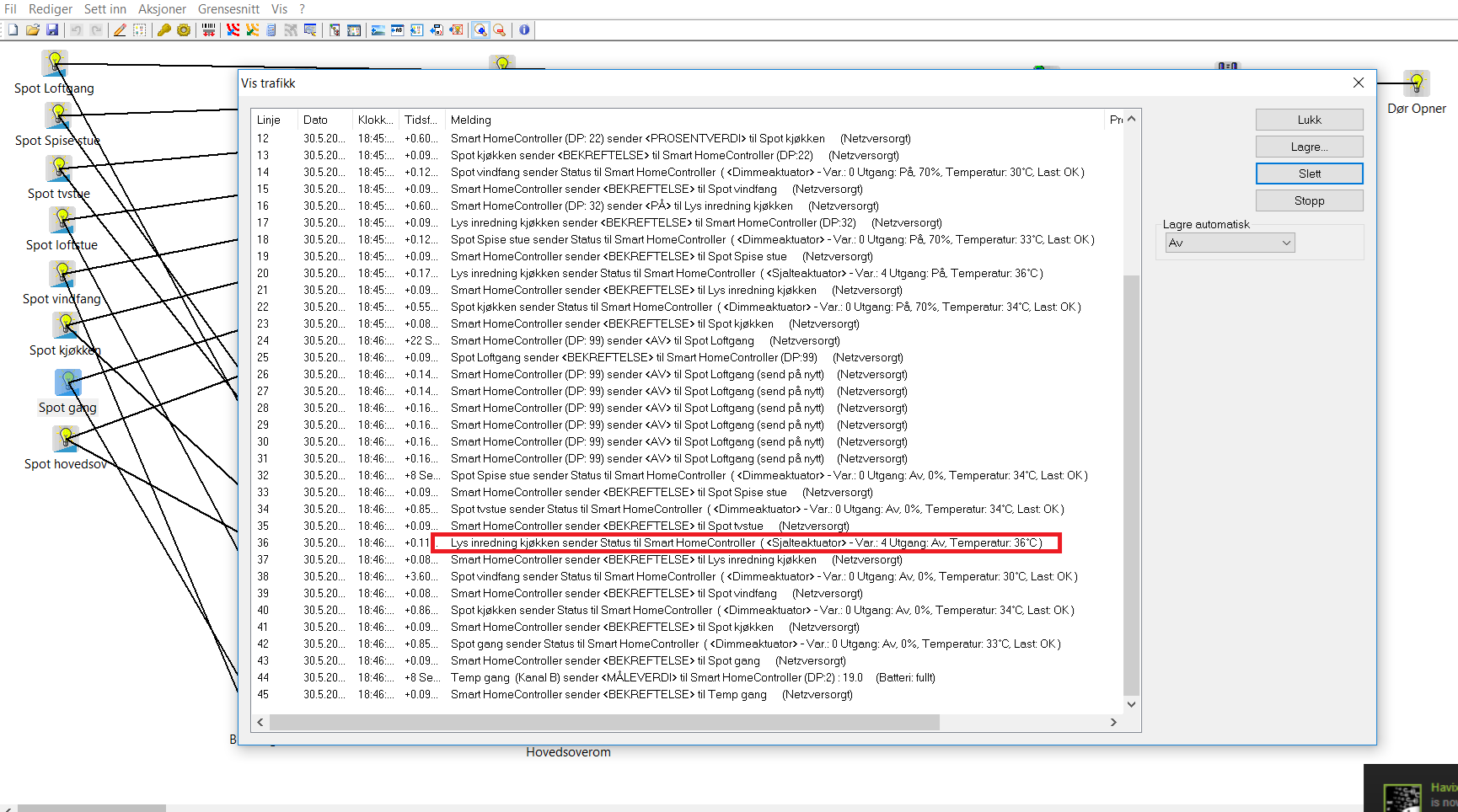Click the greyed-out waves toolbar icon
Viewport: 1458px width, 812px height.
coord(291,30)
